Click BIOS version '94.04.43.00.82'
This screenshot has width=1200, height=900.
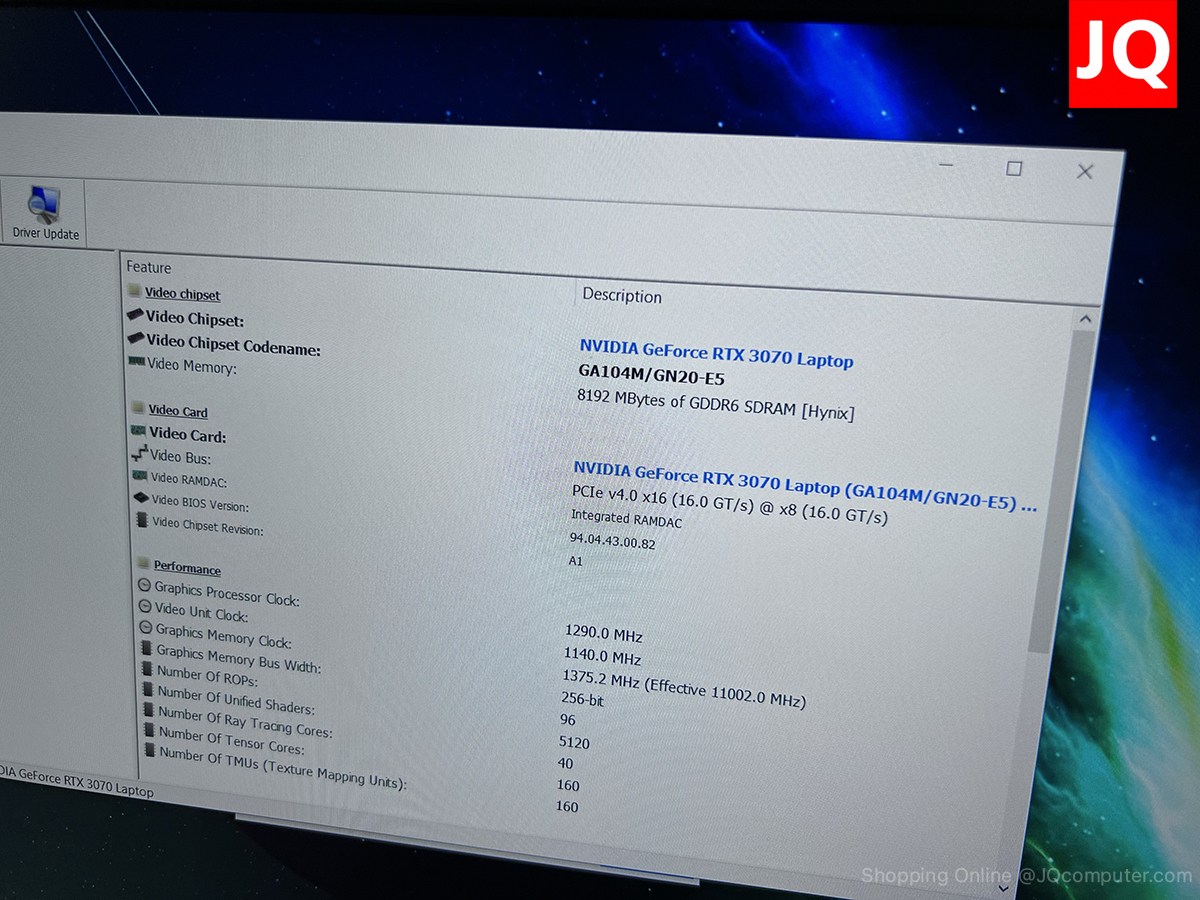(612, 541)
